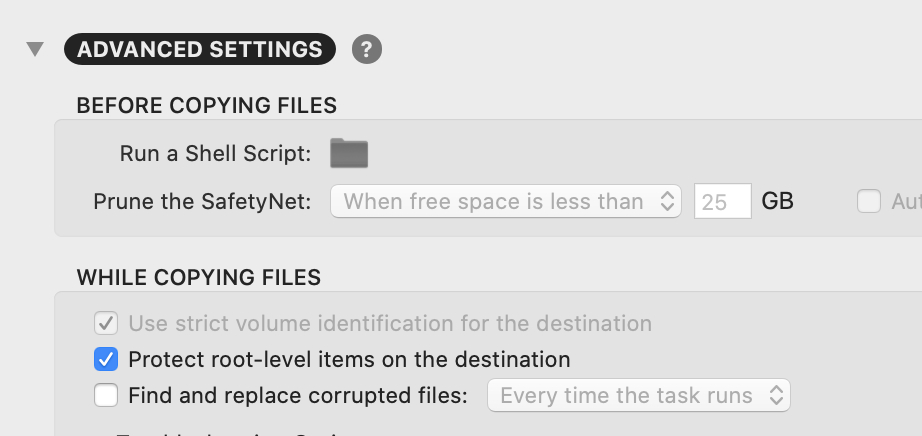Click the BEFORE COPYING FILES section heading

206,106
